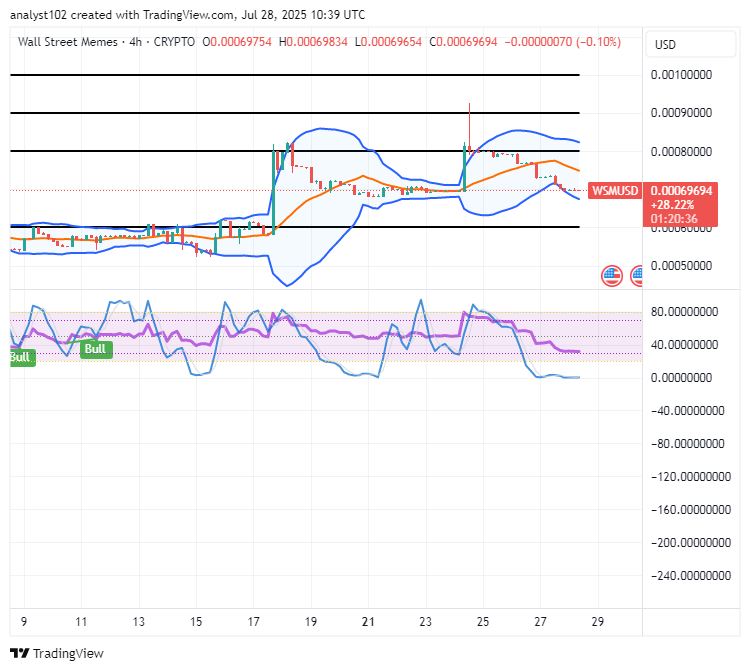Click the 80.00000000 oscillator axis label
The width and height of the screenshot is (750, 671).
[x=684, y=312]
